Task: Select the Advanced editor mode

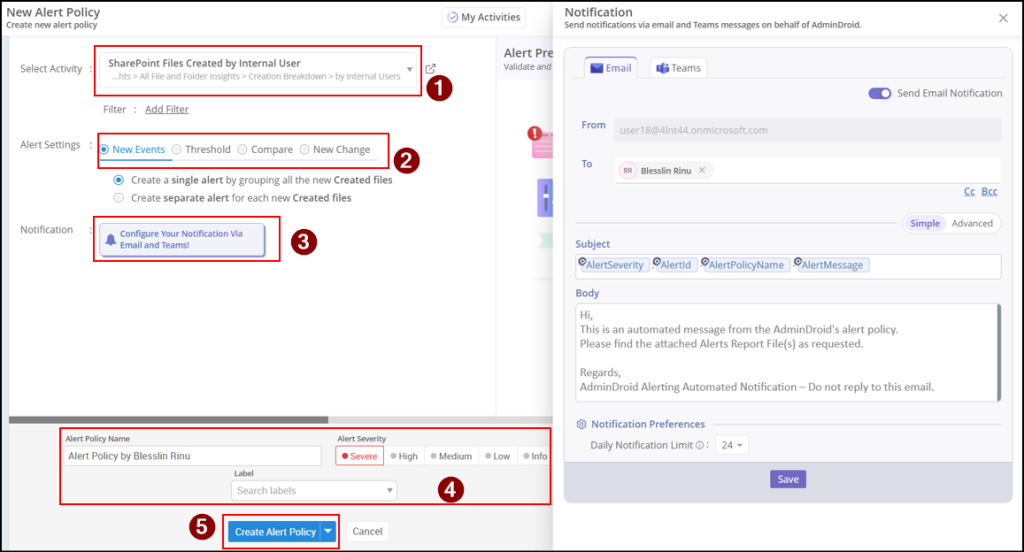Action: [x=972, y=223]
